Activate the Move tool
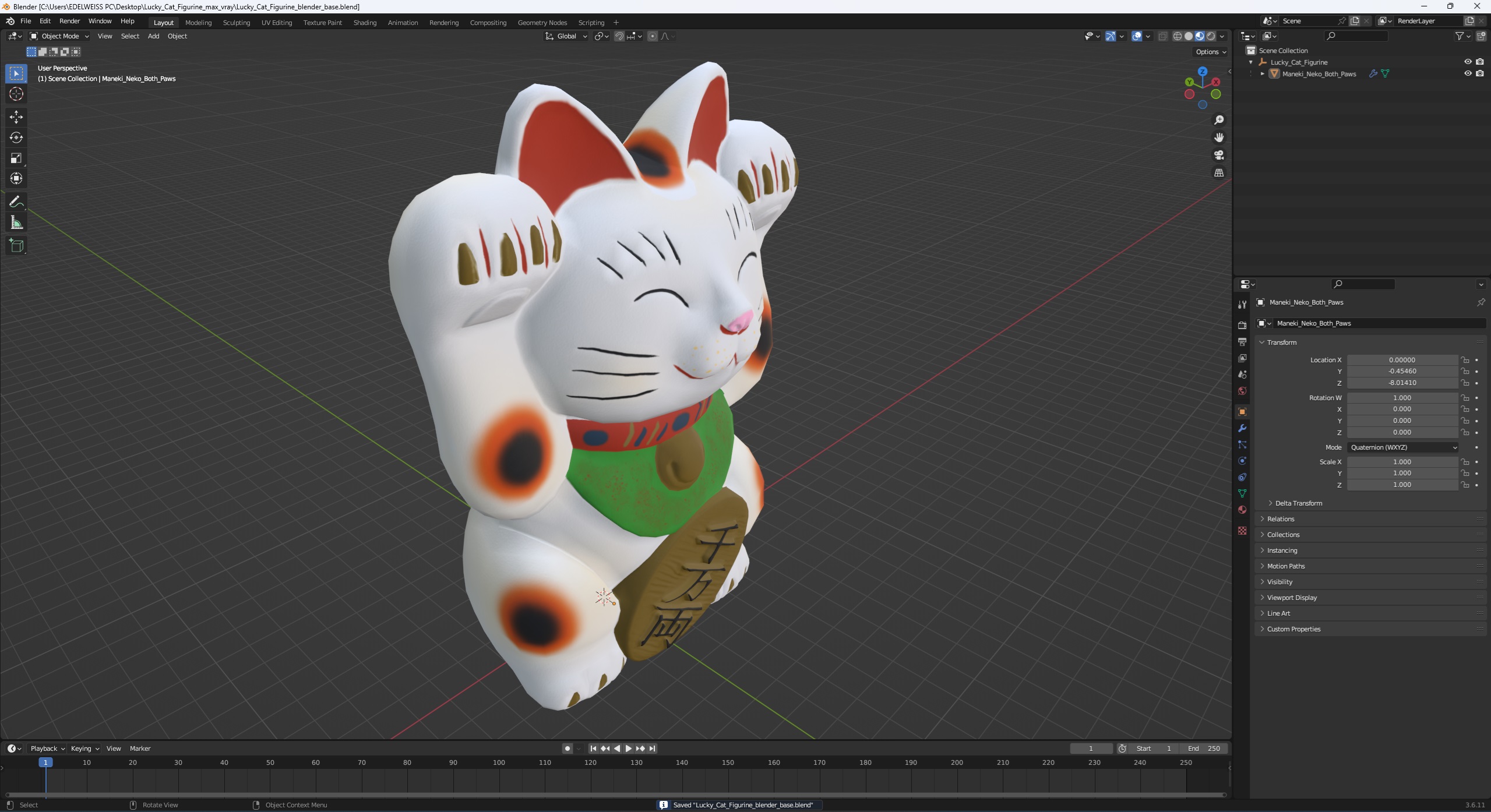The image size is (1491, 812). (16, 117)
